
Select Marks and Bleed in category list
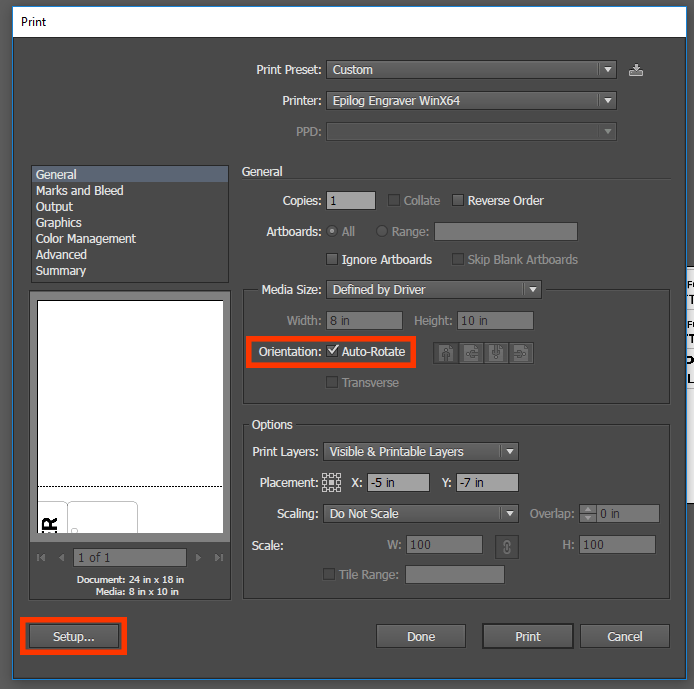[x=80, y=191]
